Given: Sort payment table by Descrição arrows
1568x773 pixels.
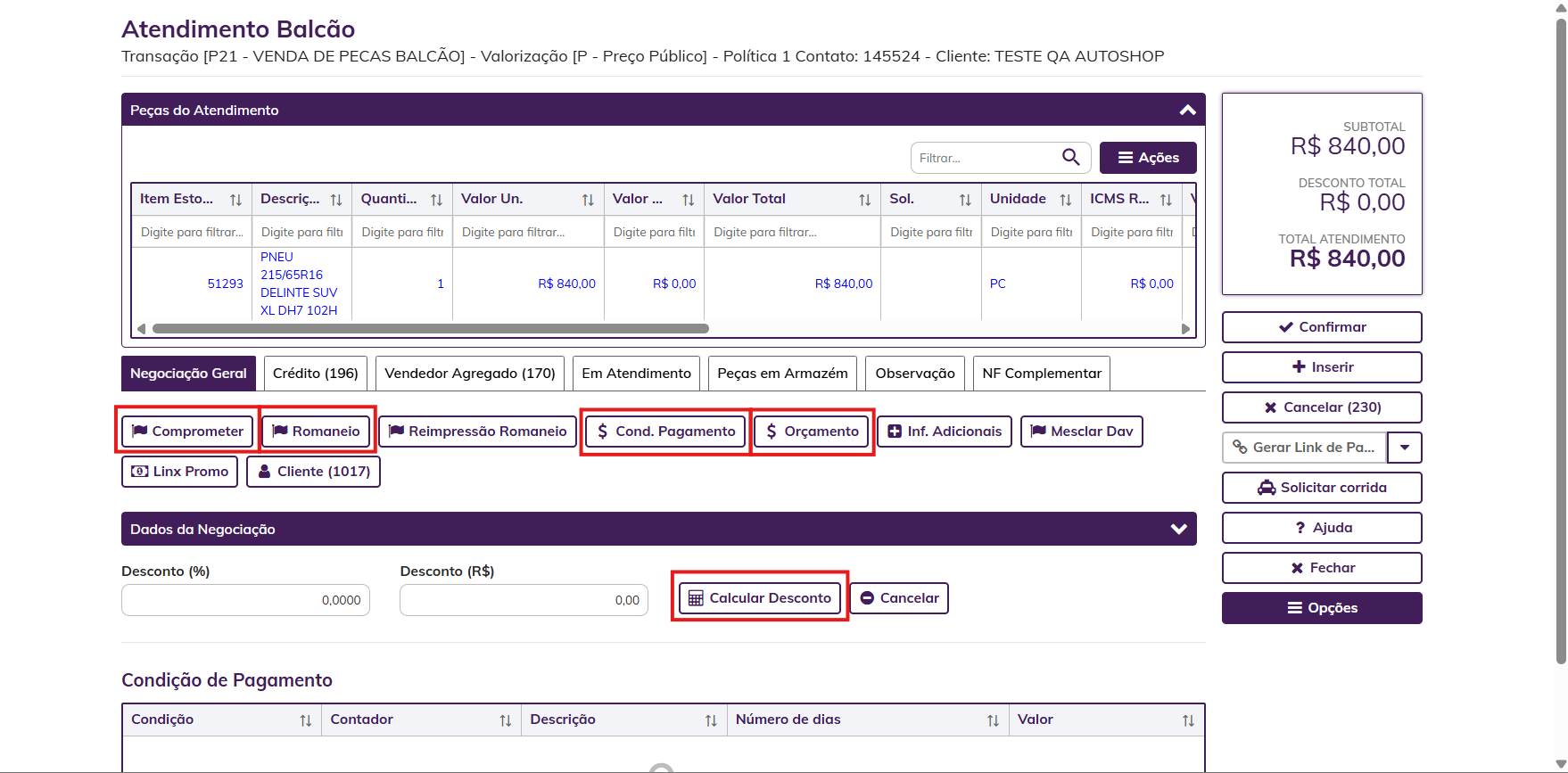Looking at the screenshot, I should pos(711,720).
